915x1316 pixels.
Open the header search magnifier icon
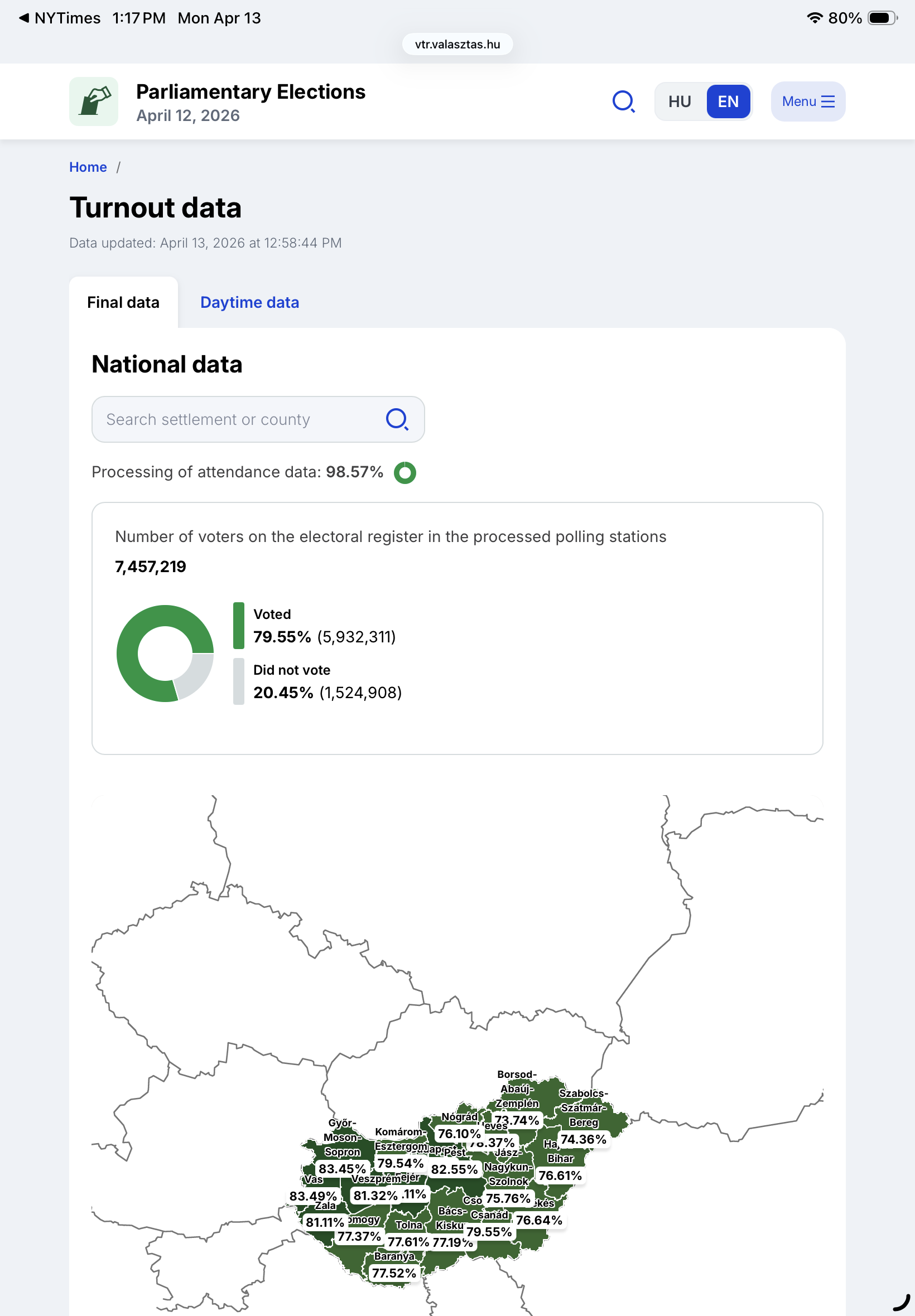point(623,101)
